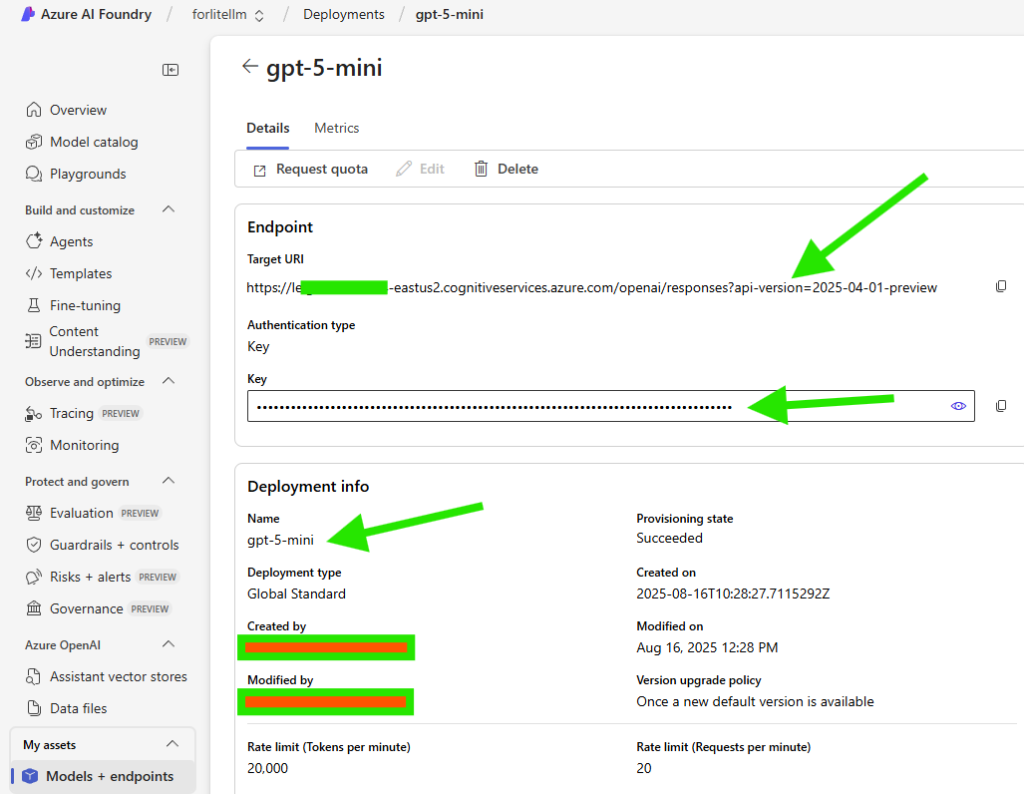Switch to the Metrics tab
The width and height of the screenshot is (1024, 794).
pos(336,128)
